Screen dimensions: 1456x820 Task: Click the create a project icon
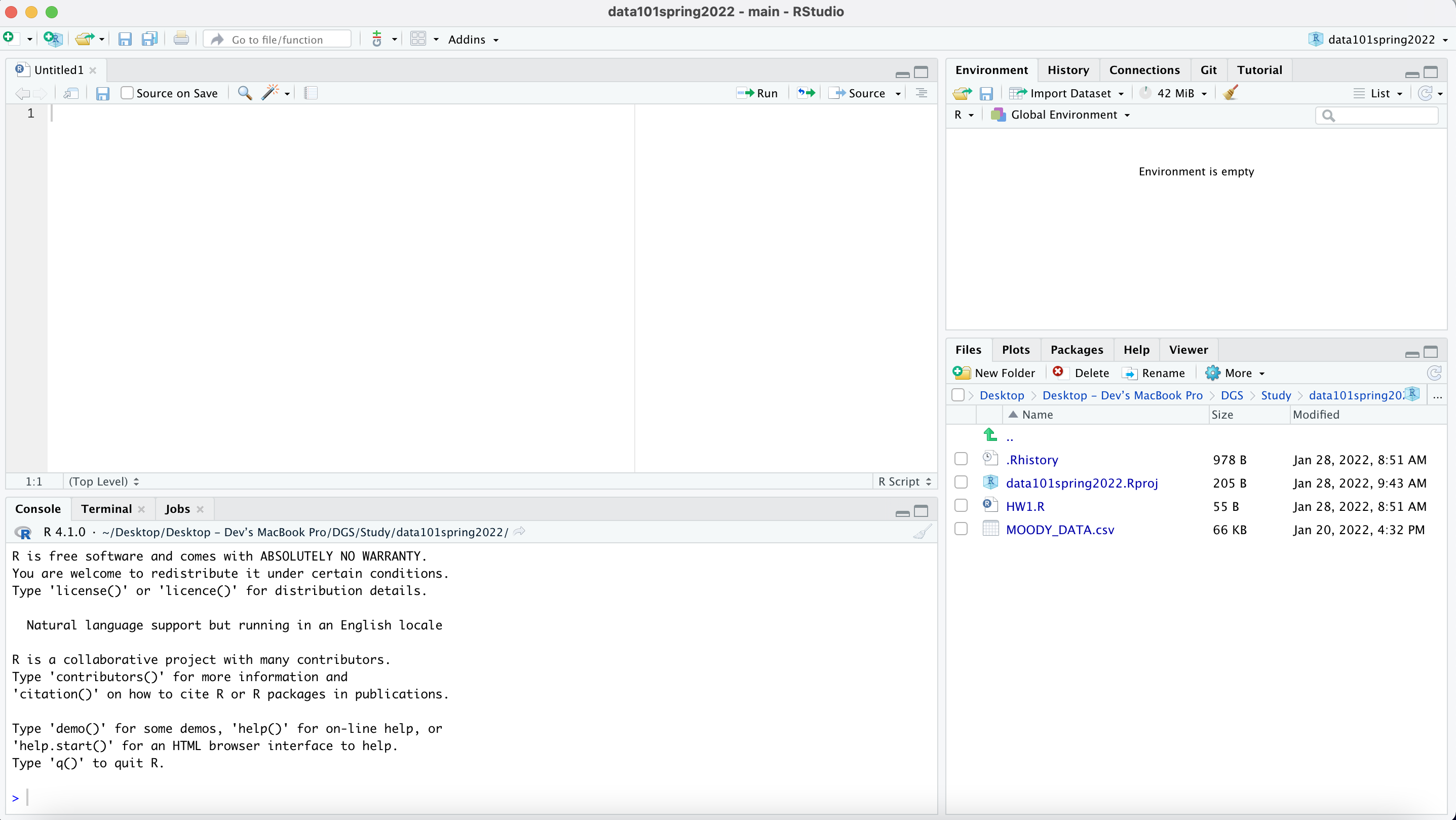click(53, 39)
